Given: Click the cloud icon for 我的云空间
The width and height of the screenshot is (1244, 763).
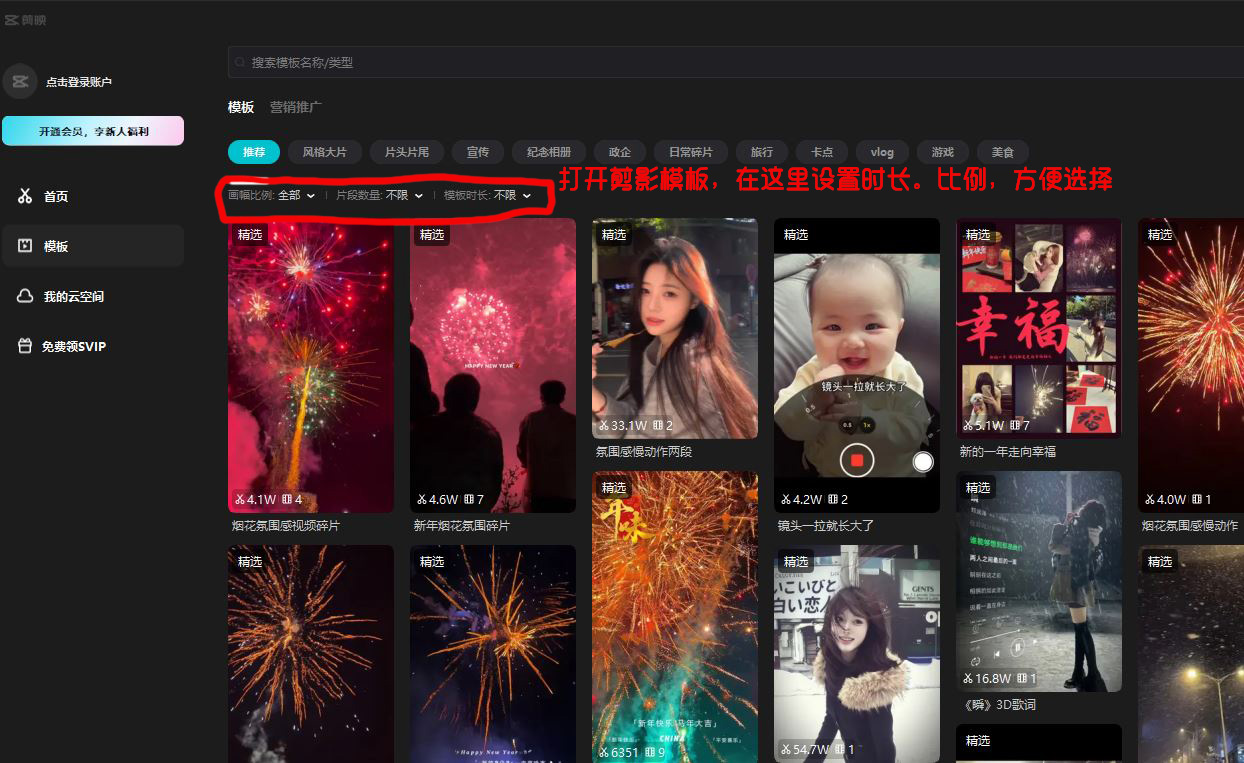Looking at the screenshot, I should point(25,296).
